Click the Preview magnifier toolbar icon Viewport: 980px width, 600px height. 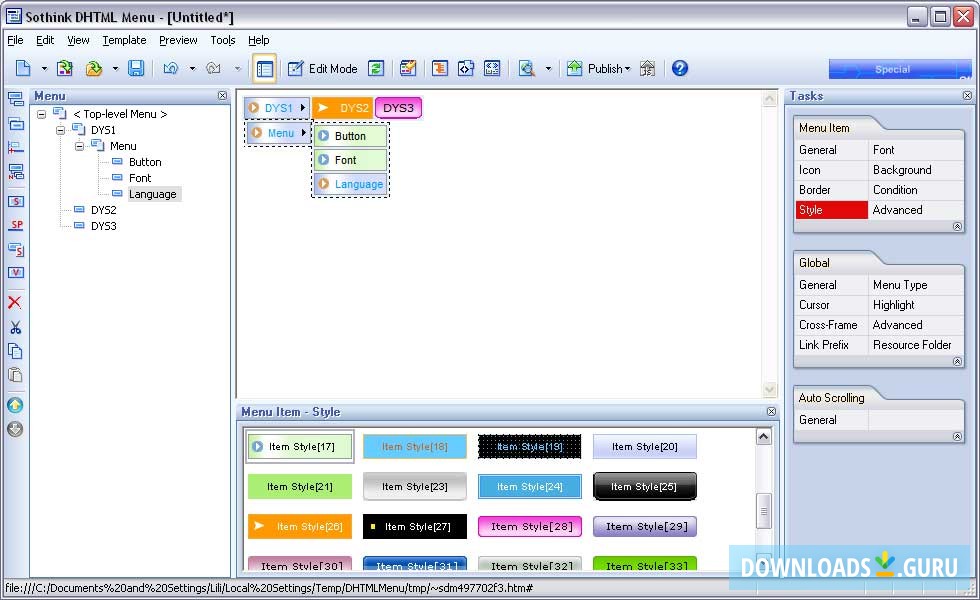coord(527,68)
